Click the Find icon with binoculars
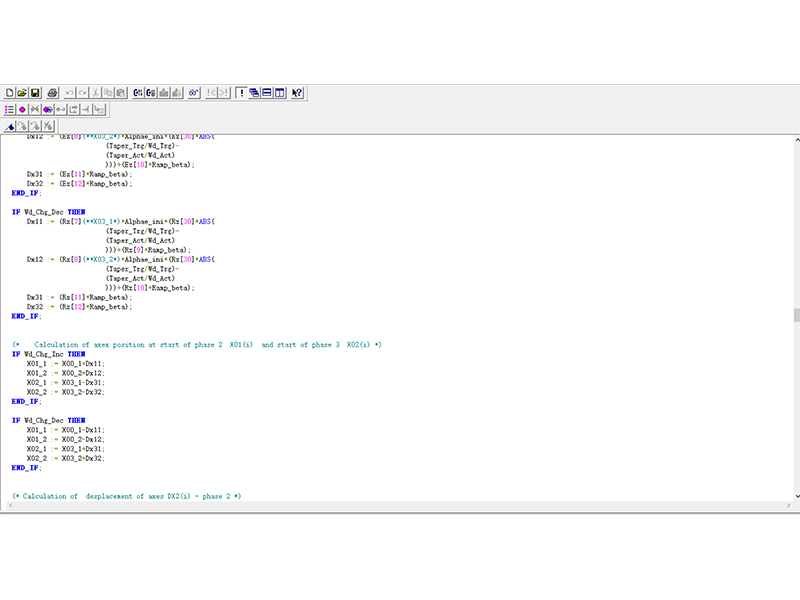 click(138, 93)
